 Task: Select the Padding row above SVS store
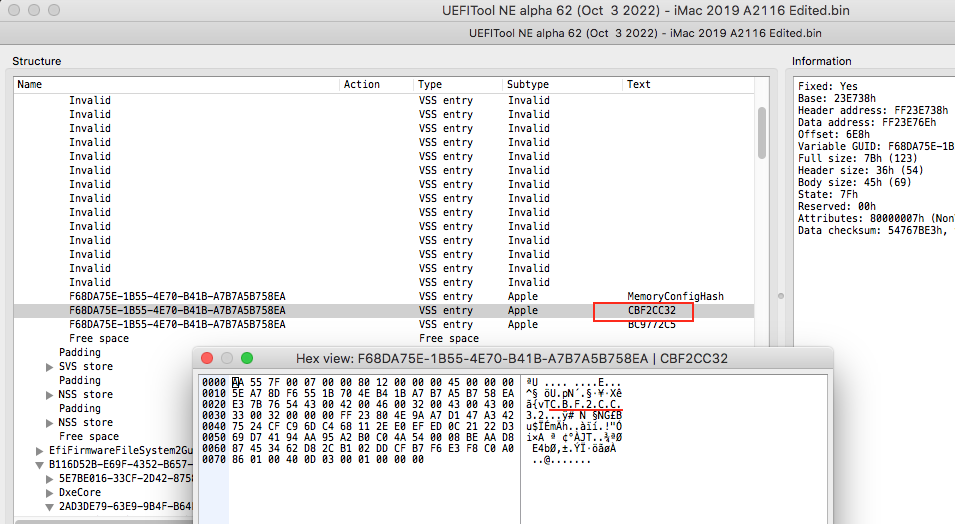click(x=80, y=353)
